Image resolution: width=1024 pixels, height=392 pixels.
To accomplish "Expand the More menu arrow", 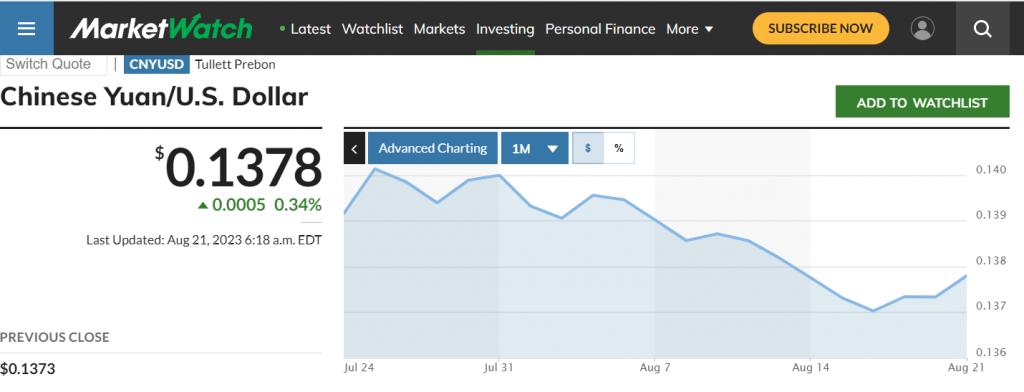I will 710,29.
